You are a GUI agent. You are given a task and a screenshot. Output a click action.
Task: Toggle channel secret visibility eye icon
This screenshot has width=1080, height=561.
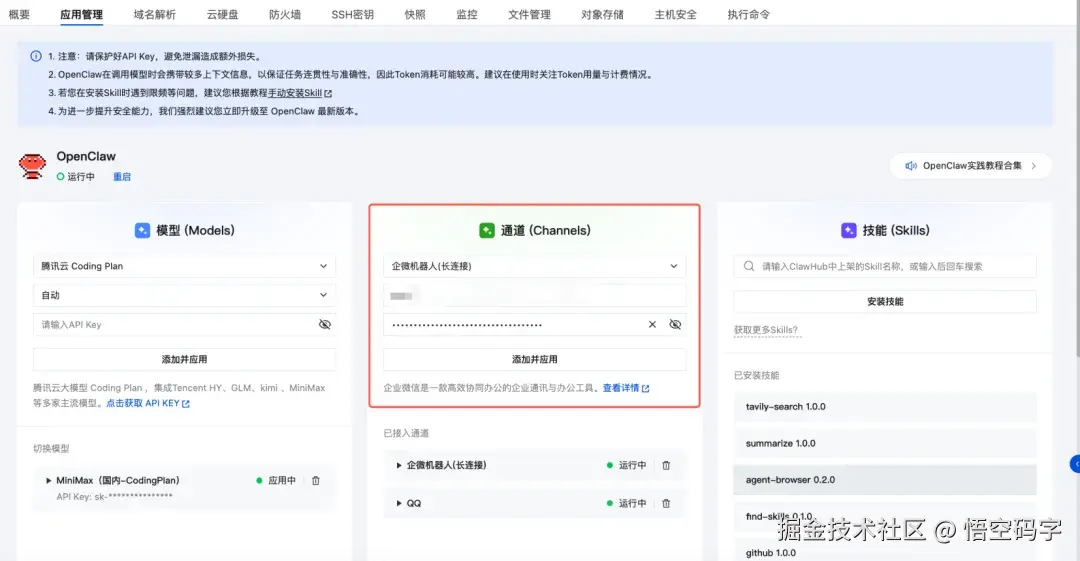click(x=675, y=325)
